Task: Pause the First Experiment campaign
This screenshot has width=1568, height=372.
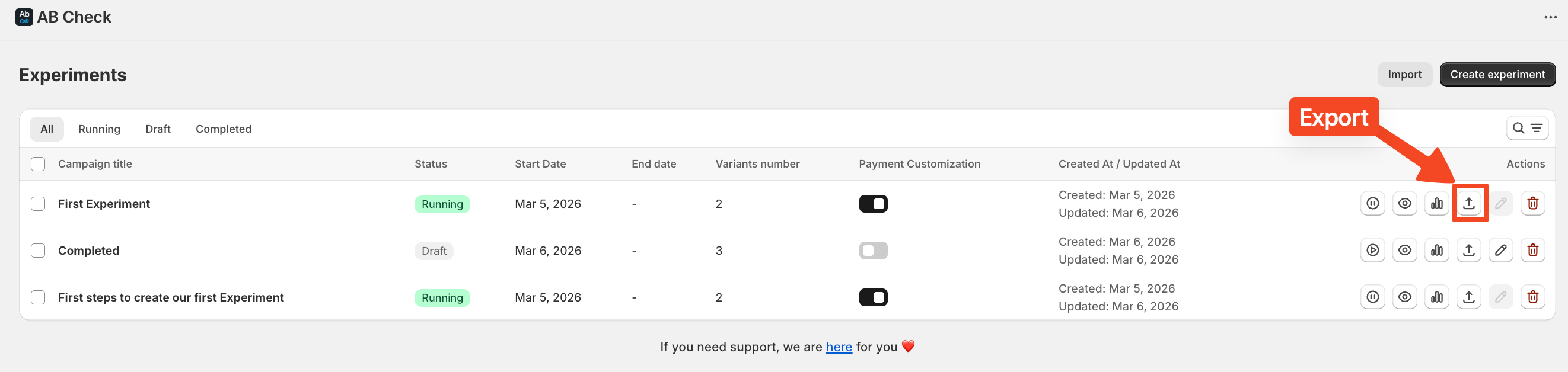Action: (1372, 204)
